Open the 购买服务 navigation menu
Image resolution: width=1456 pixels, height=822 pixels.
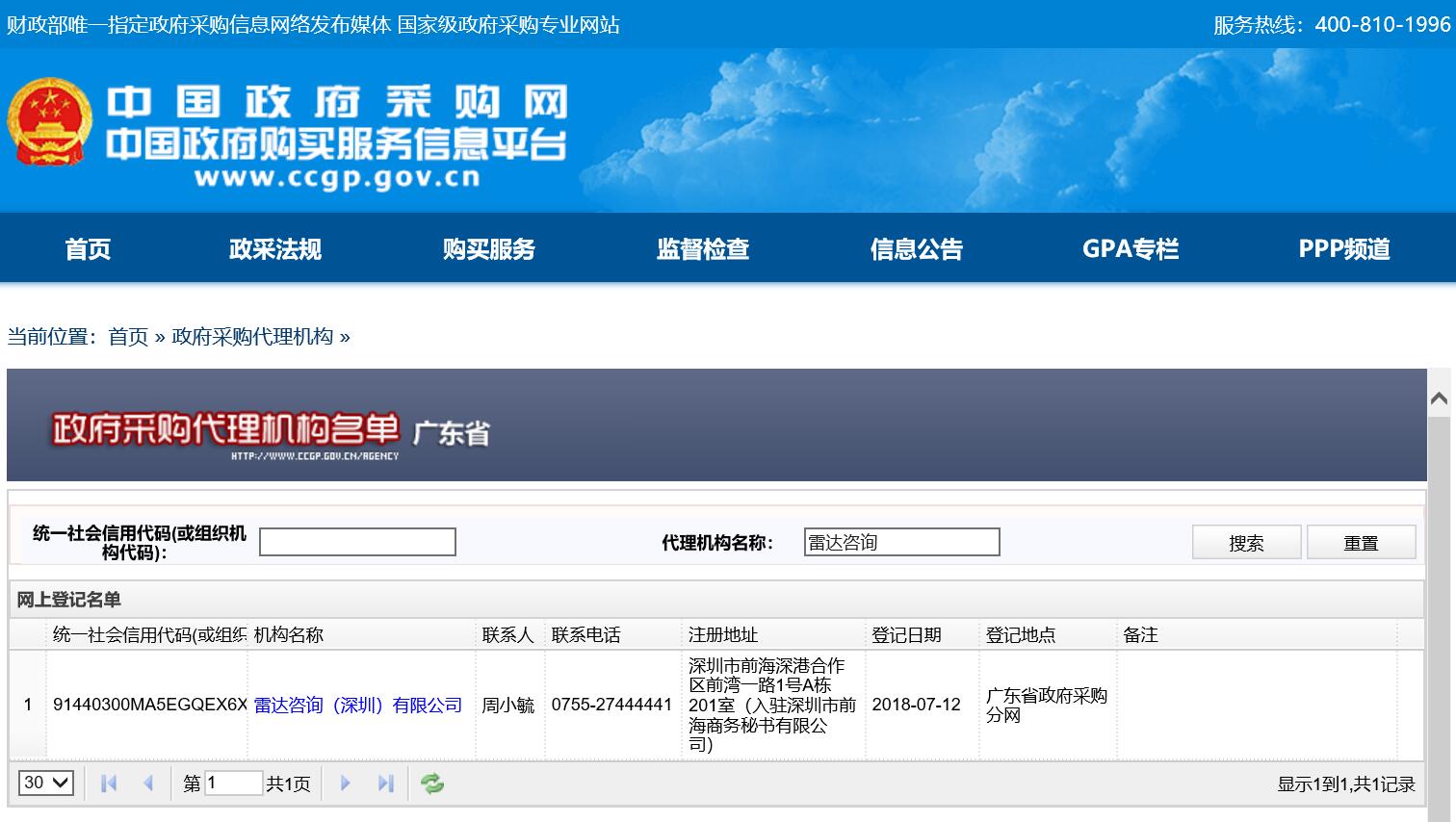pos(488,248)
